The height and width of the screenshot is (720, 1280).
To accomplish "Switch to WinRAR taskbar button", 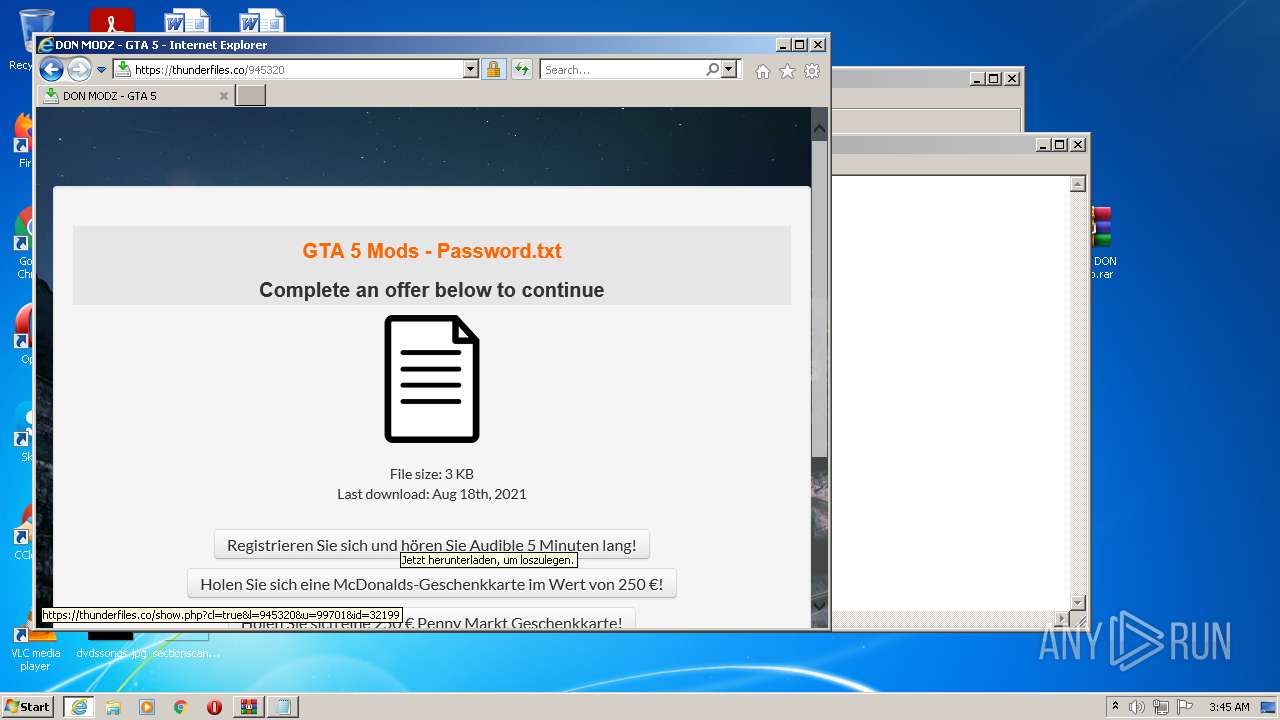I will pos(249,707).
